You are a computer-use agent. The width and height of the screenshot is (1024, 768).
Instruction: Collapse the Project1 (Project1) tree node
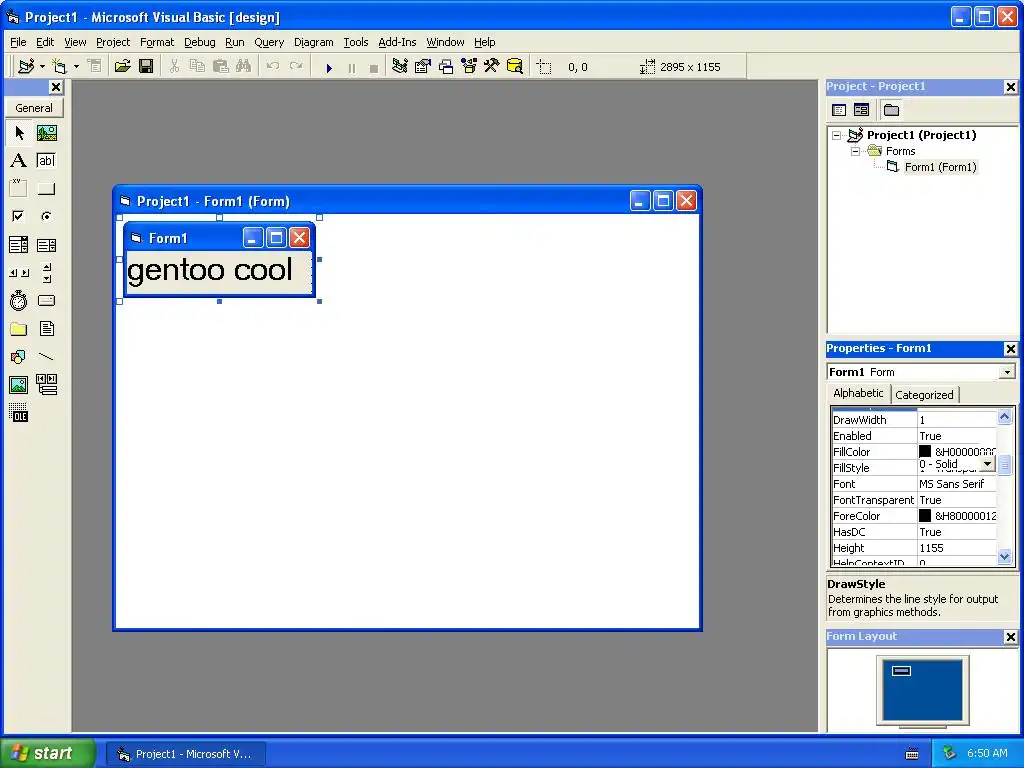tap(837, 136)
